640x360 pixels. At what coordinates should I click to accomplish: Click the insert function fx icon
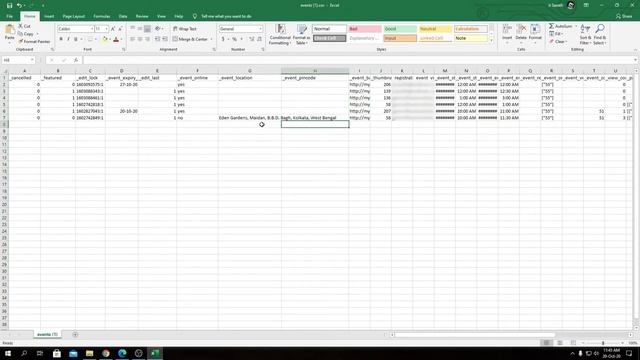(x=76, y=60)
